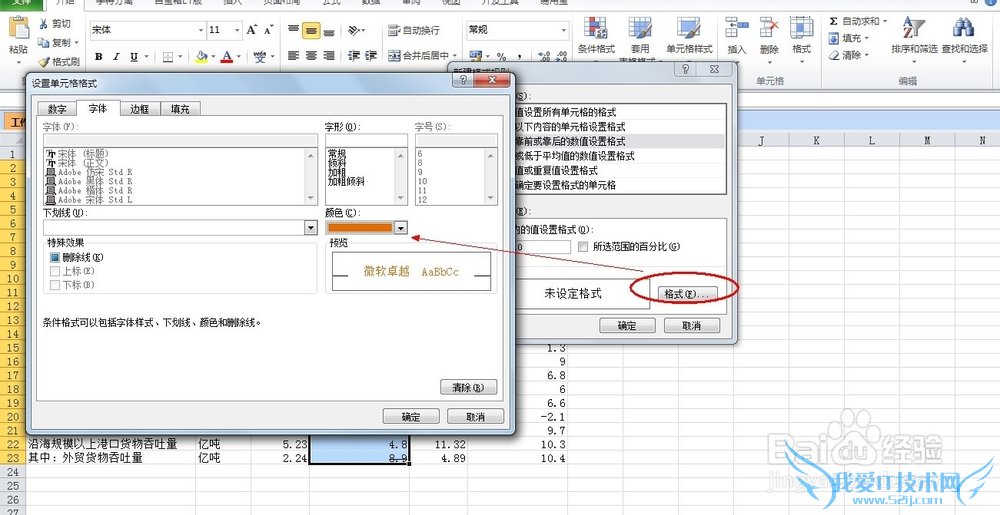Switch to the 数字 tab in Format Cells
Image resolution: width=1000 pixels, height=515 pixels.
(x=57, y=110)
